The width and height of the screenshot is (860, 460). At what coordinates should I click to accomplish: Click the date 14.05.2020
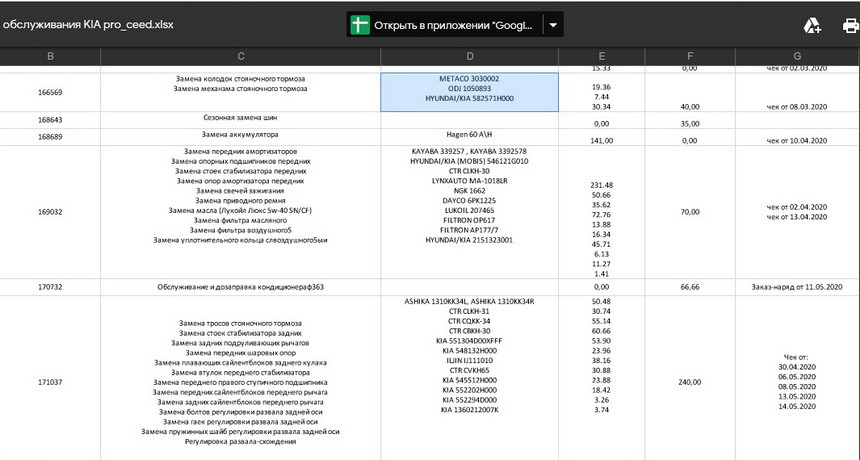[797, 406]
